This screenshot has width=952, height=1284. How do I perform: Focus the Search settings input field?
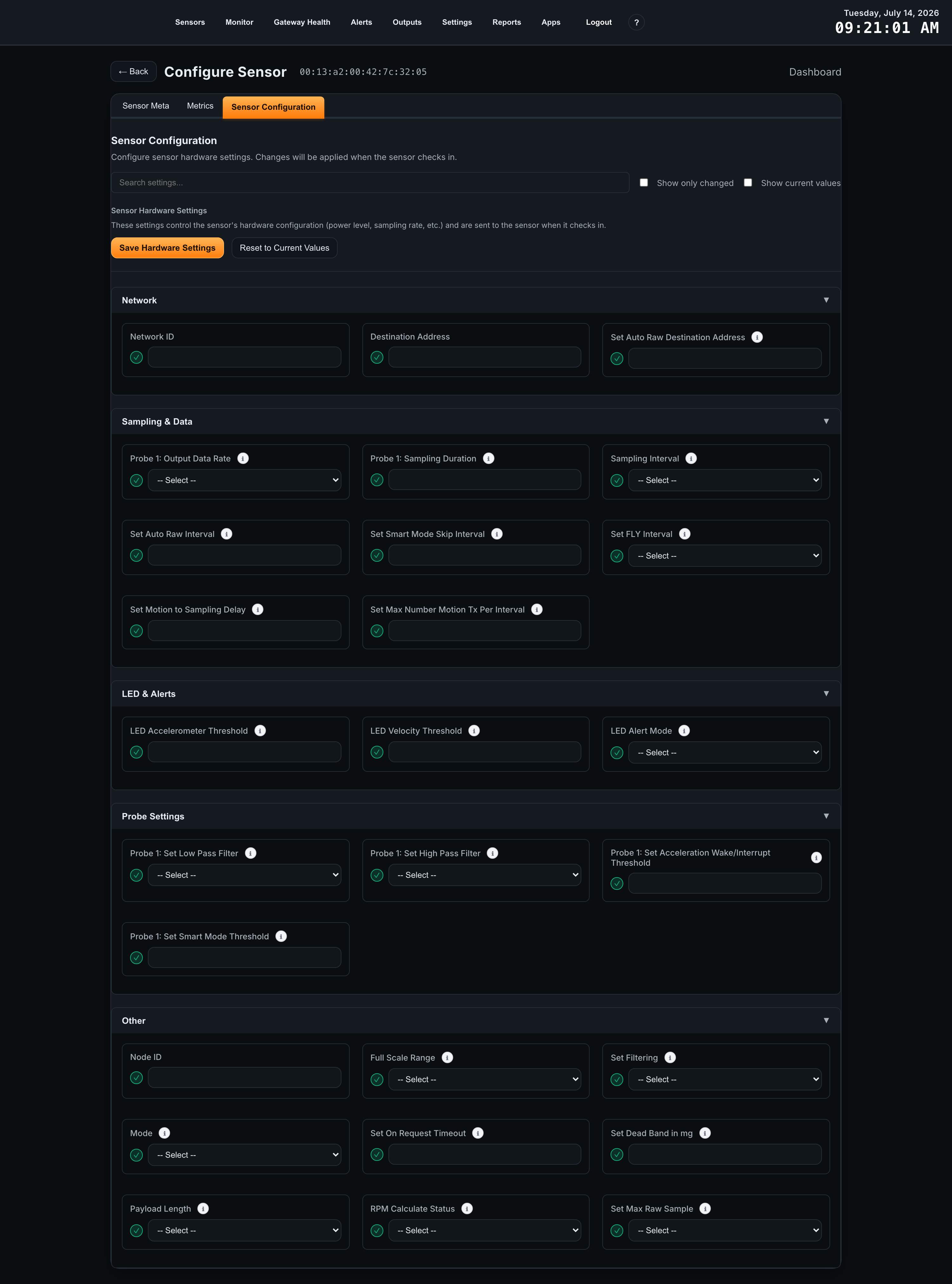(370, 183)
